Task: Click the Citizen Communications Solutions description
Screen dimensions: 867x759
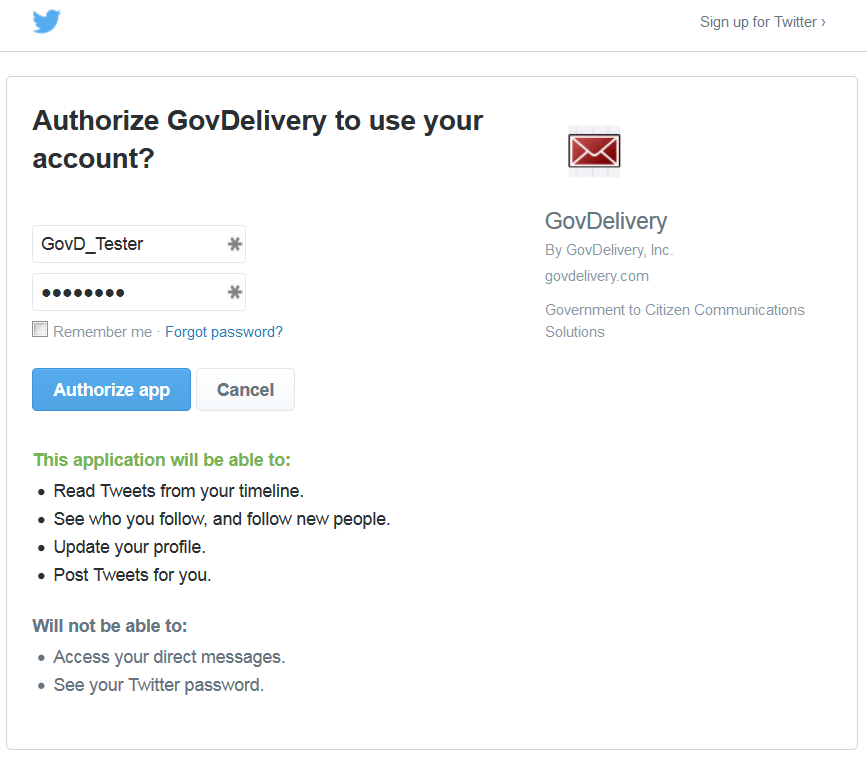Action: click(x=674, y=320)
